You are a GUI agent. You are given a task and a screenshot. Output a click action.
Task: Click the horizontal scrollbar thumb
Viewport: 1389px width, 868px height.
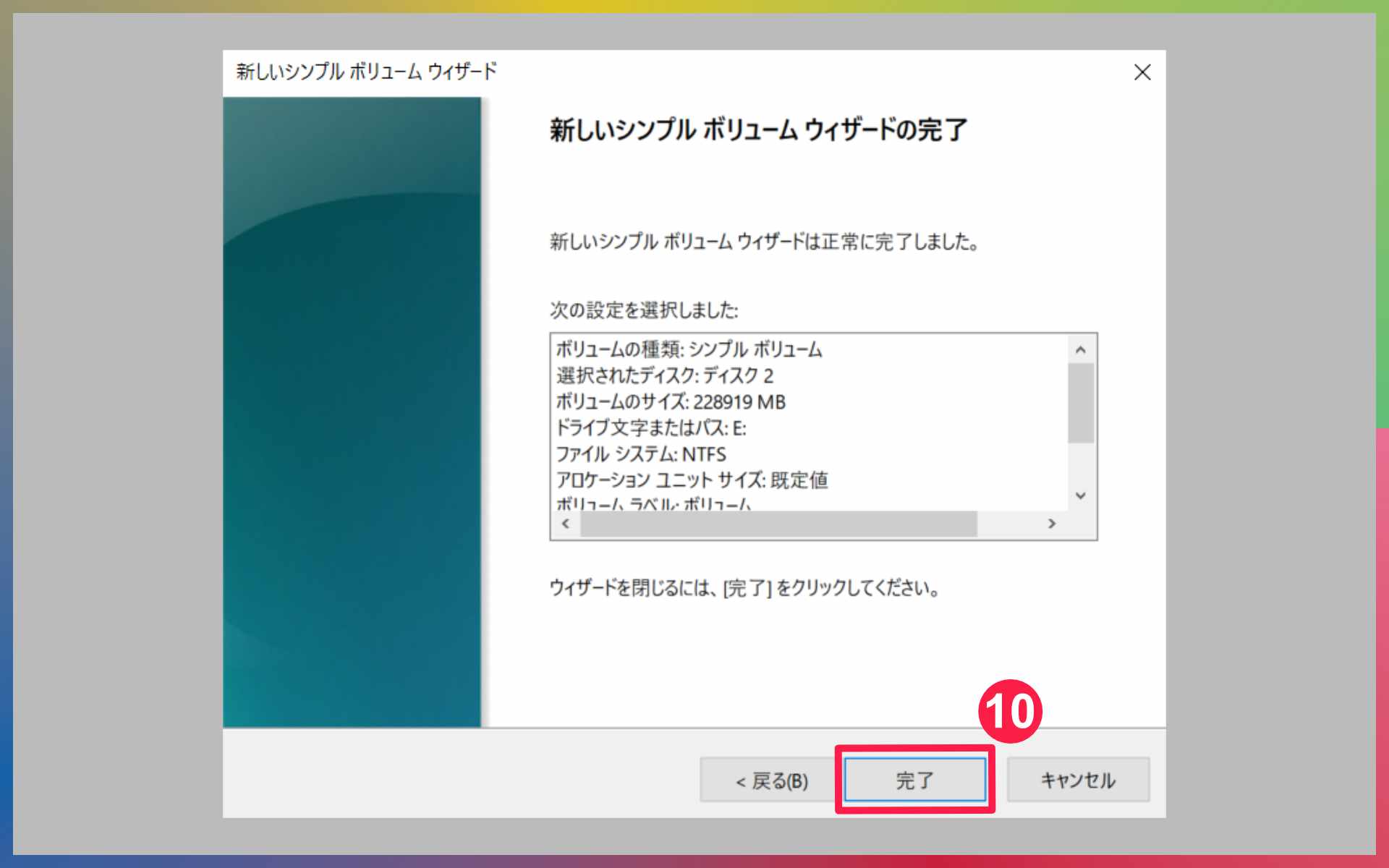tap(778, 523)
